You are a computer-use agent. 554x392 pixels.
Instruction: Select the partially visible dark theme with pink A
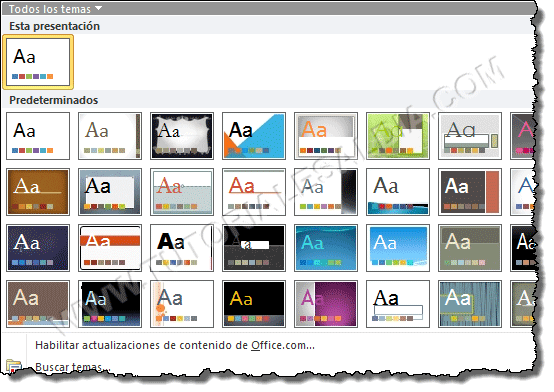pyautogui.click(x=522, y=136)
